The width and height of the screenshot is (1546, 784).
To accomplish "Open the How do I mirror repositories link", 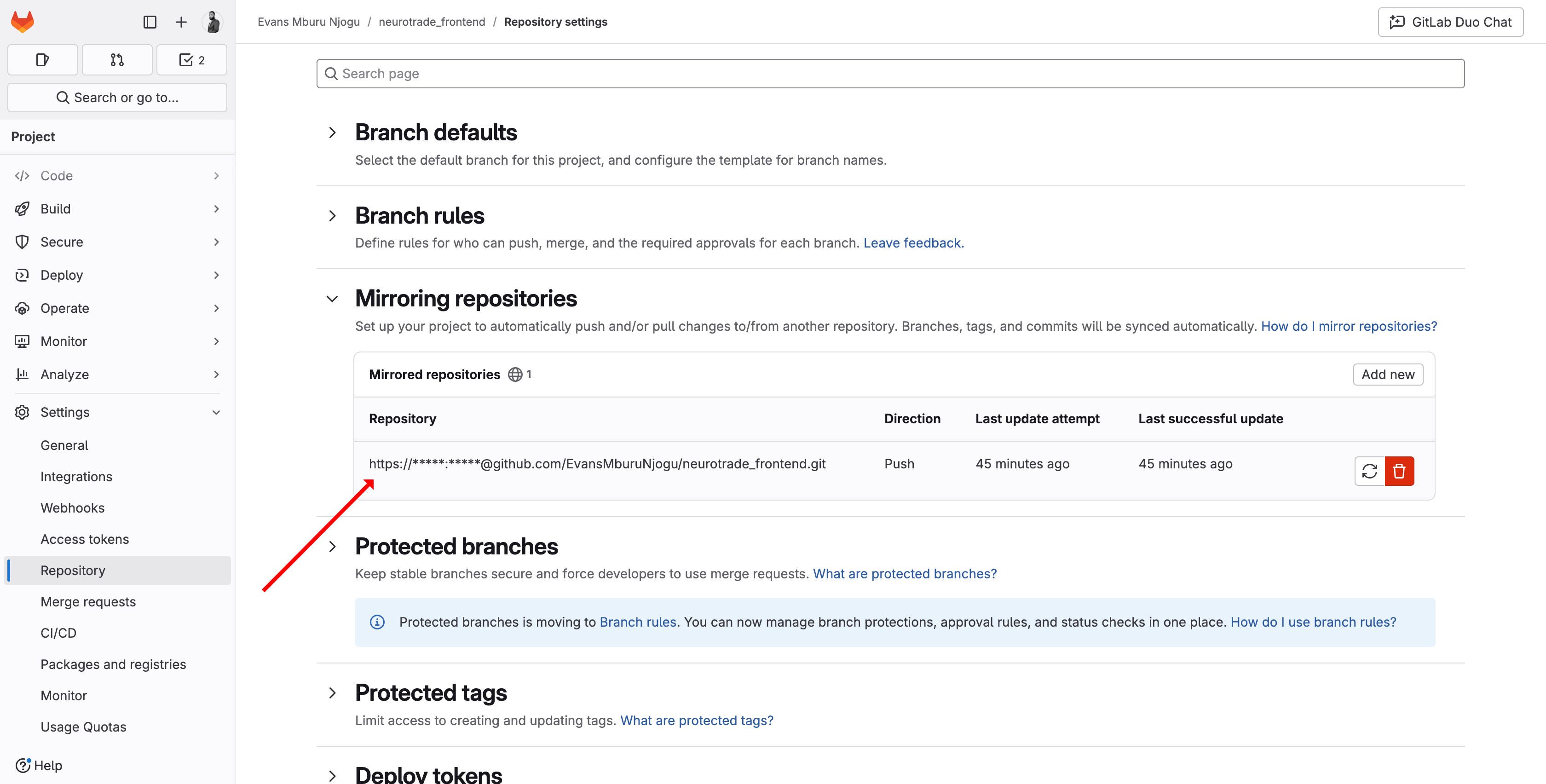I will pyautogui.click(x=1349, y=326).
